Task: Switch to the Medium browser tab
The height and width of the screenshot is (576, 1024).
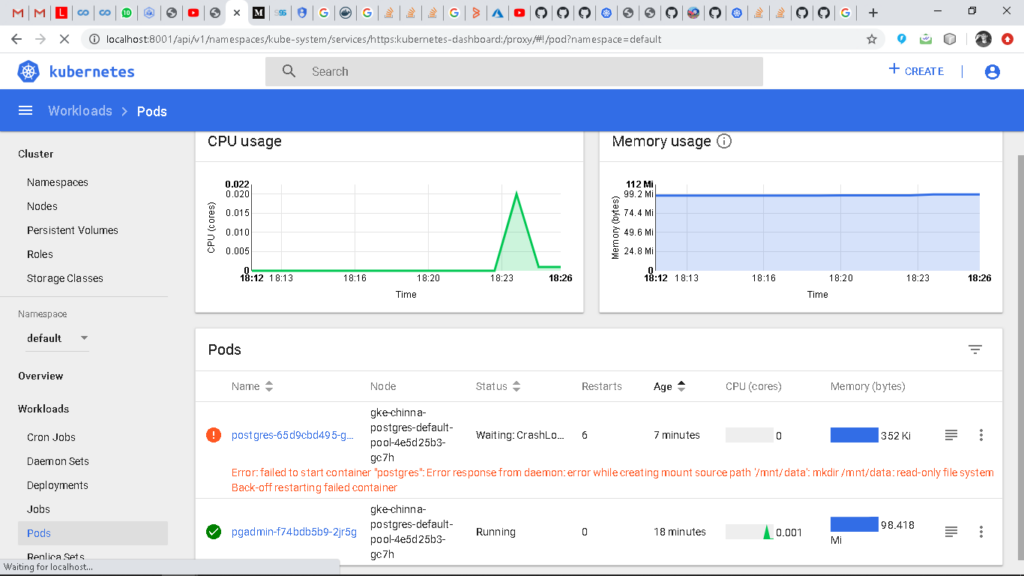Action: click(259, 12)
